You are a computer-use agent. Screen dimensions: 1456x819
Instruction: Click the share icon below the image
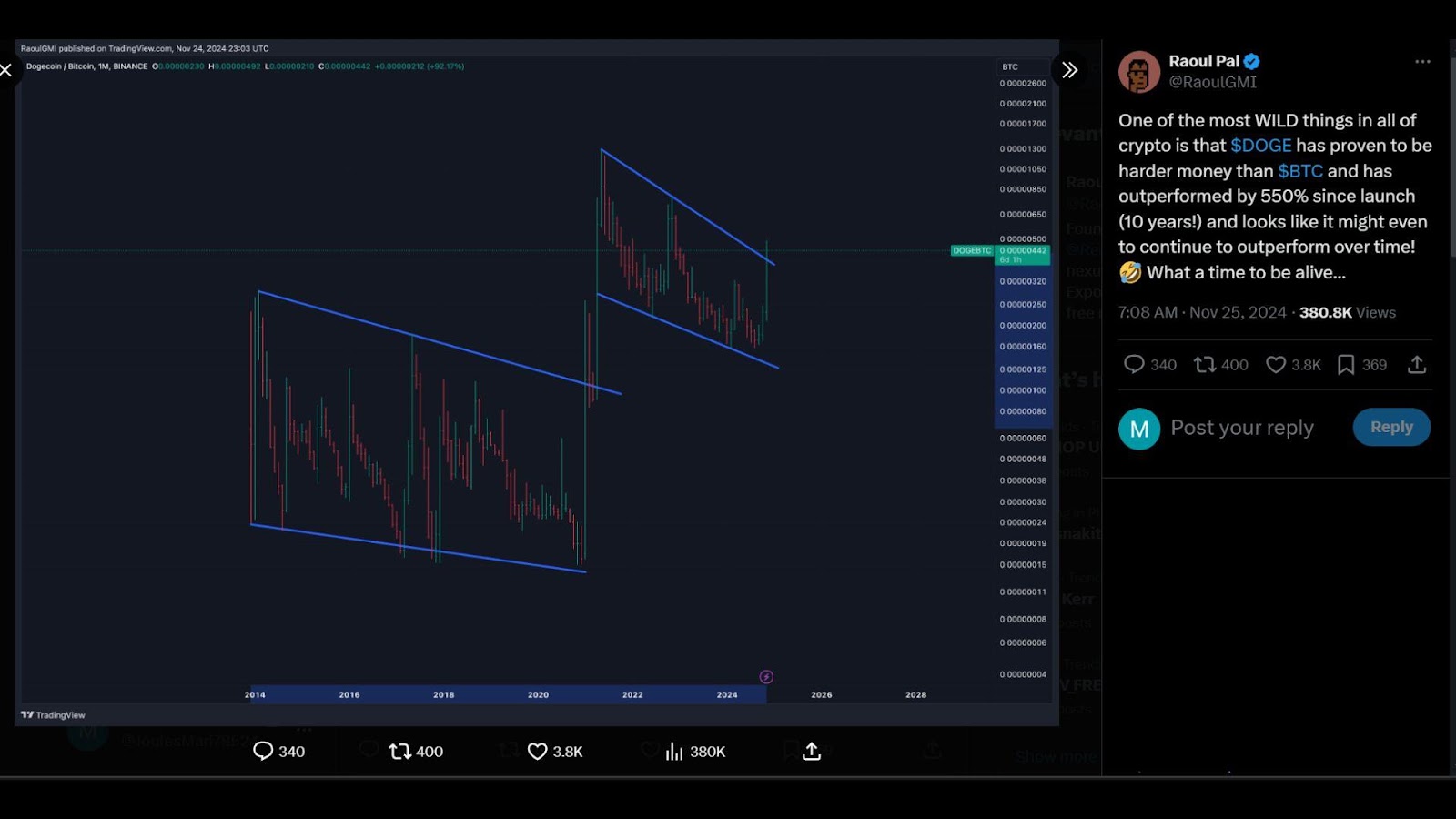pos(812,752)
